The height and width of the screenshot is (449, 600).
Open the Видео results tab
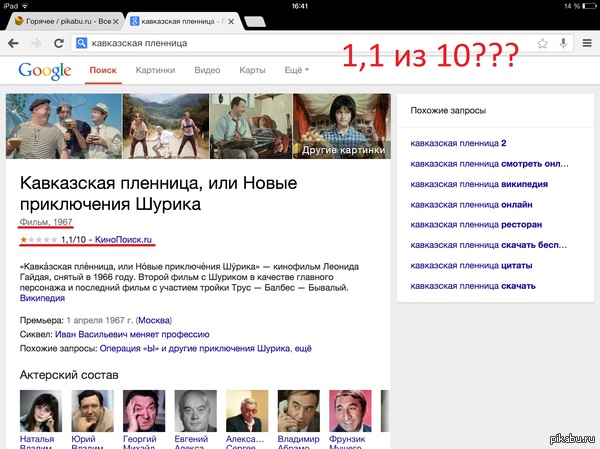207,70
